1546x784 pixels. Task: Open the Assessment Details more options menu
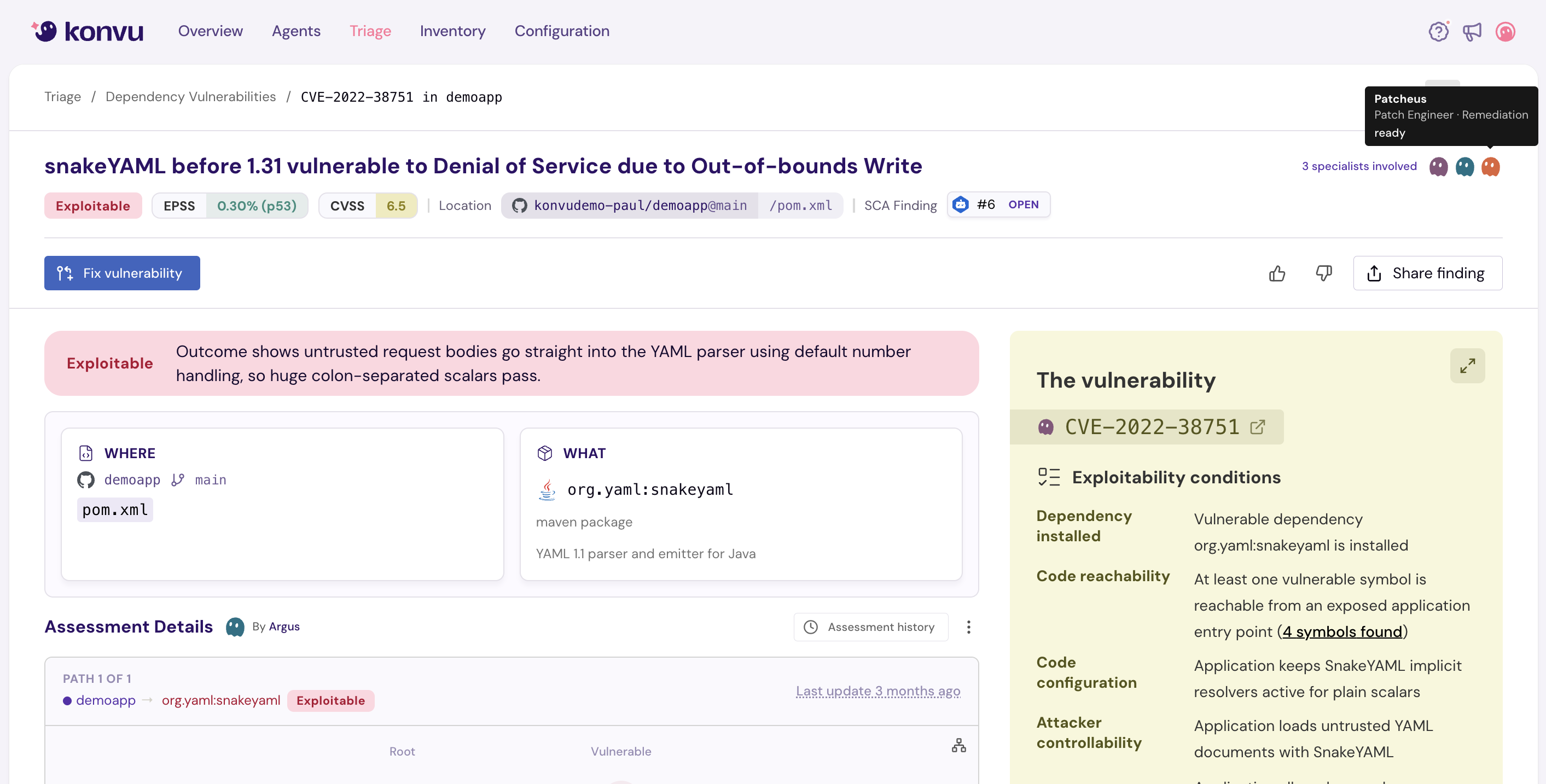pos(969,627)
